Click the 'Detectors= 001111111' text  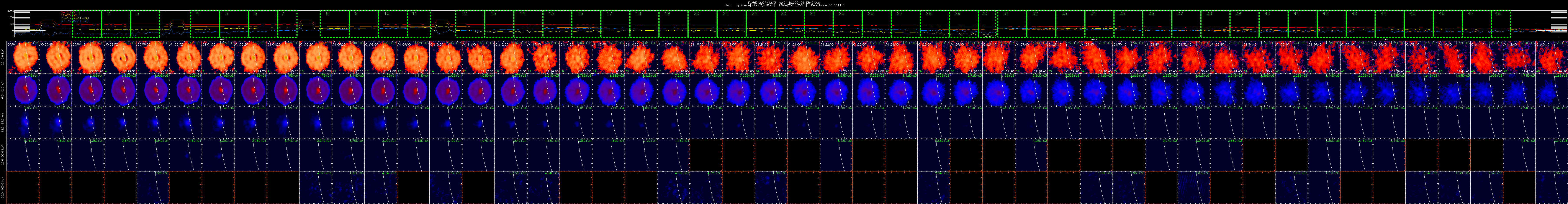click(x=828, y=5)
